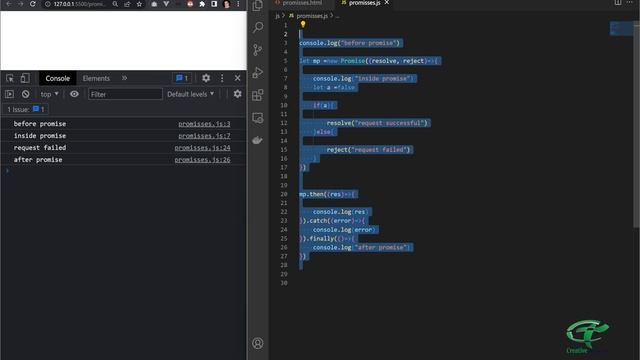Go forward in the browser
Image resolution: width=640 pixels, height=360 pixels.
(x=20, y=4)
